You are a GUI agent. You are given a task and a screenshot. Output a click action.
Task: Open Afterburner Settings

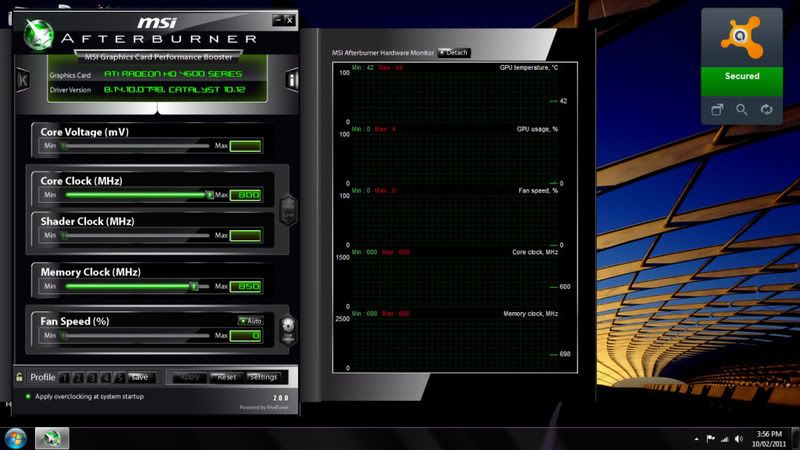point(263,377)
